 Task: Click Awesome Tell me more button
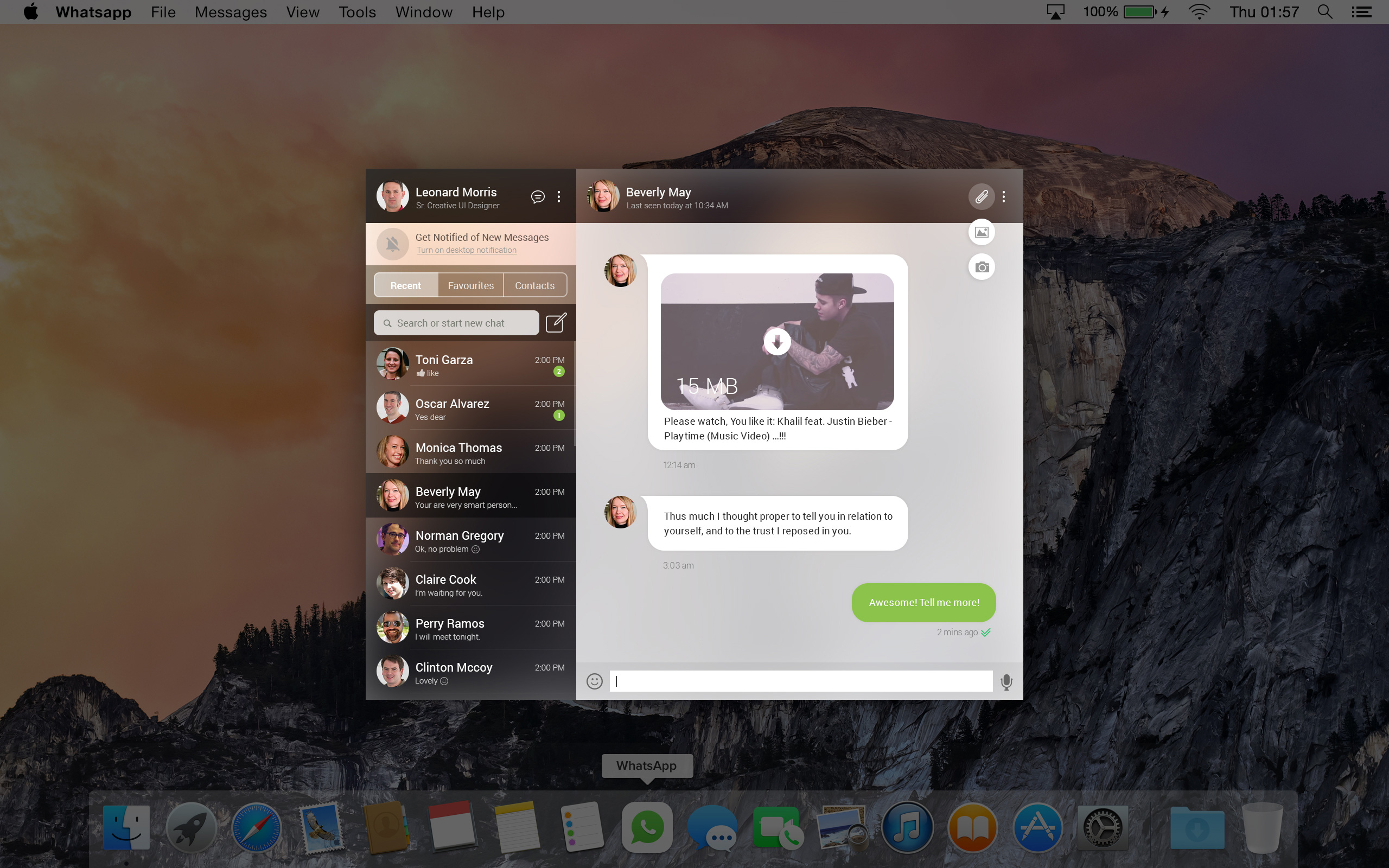pos(921,601)
